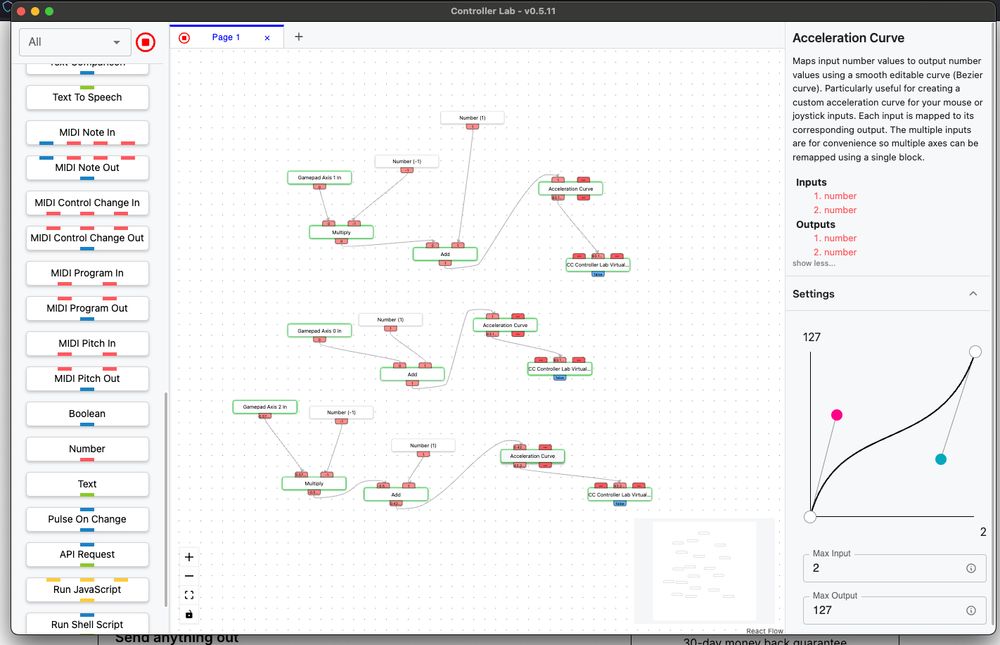The image size is (1000, 645).
Task: Click first input label '1. number'
Action: click(835, 196)
